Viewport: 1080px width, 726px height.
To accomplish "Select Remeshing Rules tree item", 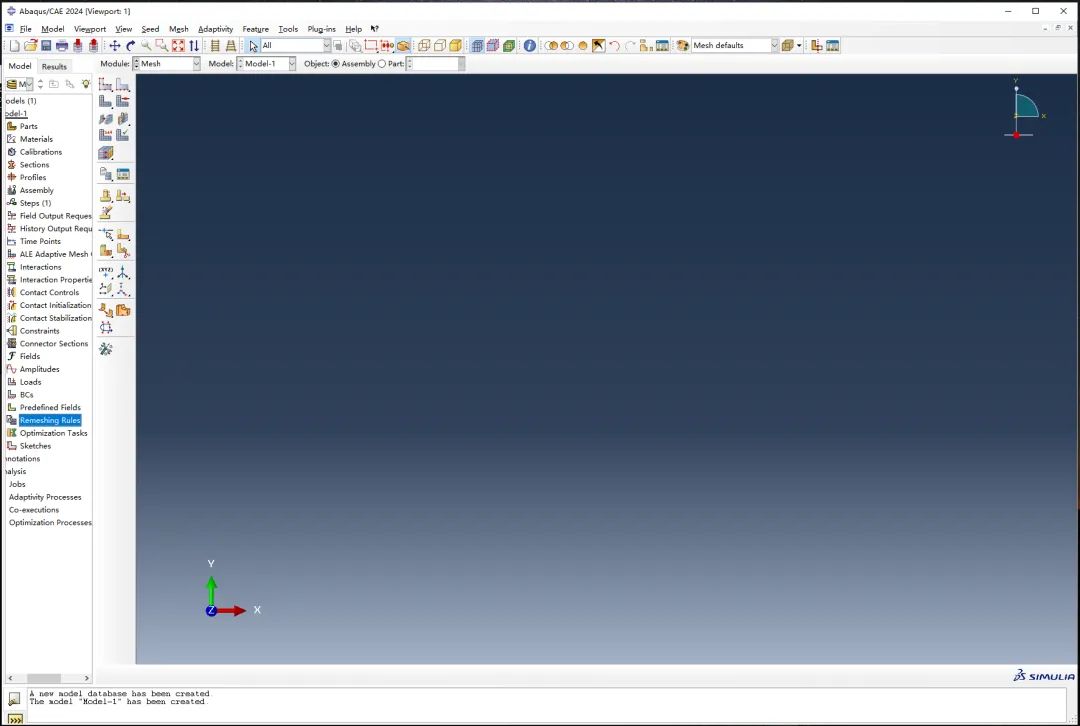I will coord(50,420).
